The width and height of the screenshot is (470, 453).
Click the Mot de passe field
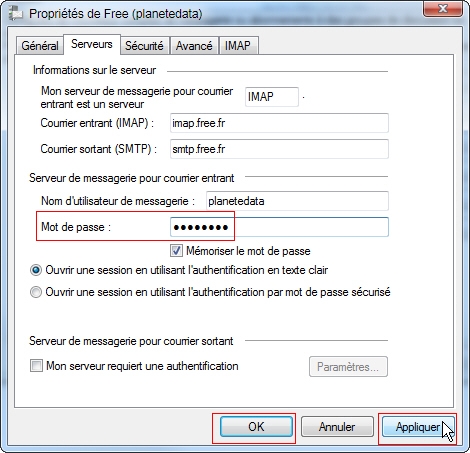pos(279,227)
